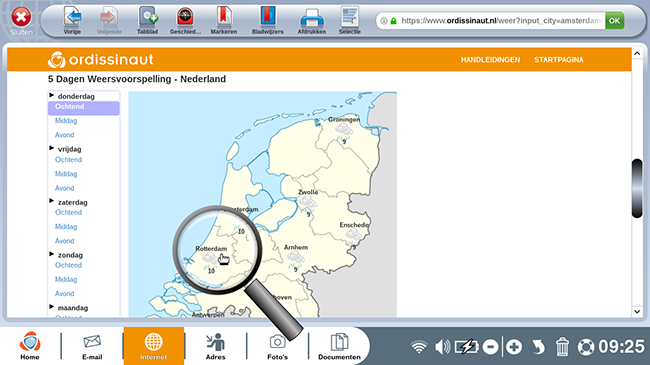Image resolution: width=650 pixels, height=365 pixels.
Task: Select donderdag Avond forecast
Action: pos(65,135)
